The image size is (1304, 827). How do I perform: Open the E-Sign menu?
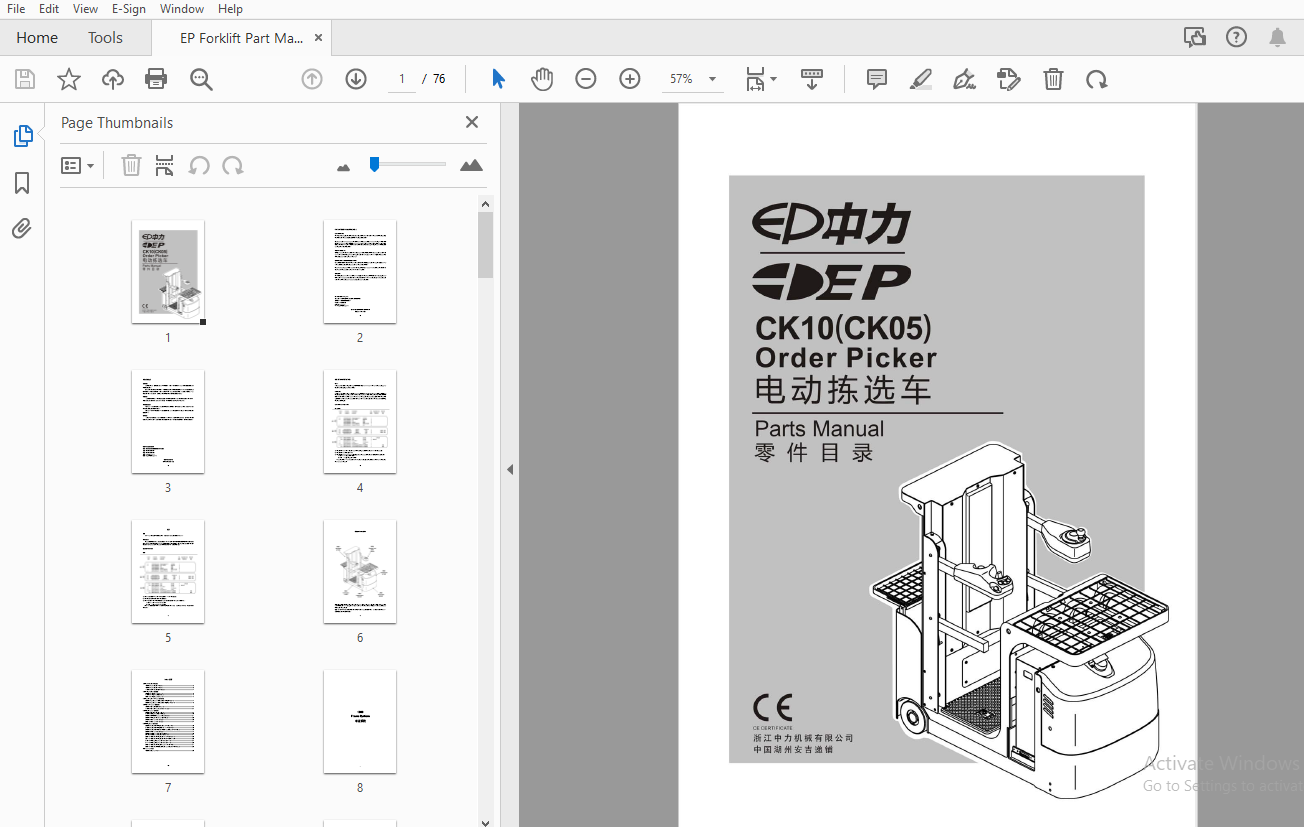pos(129,9)
